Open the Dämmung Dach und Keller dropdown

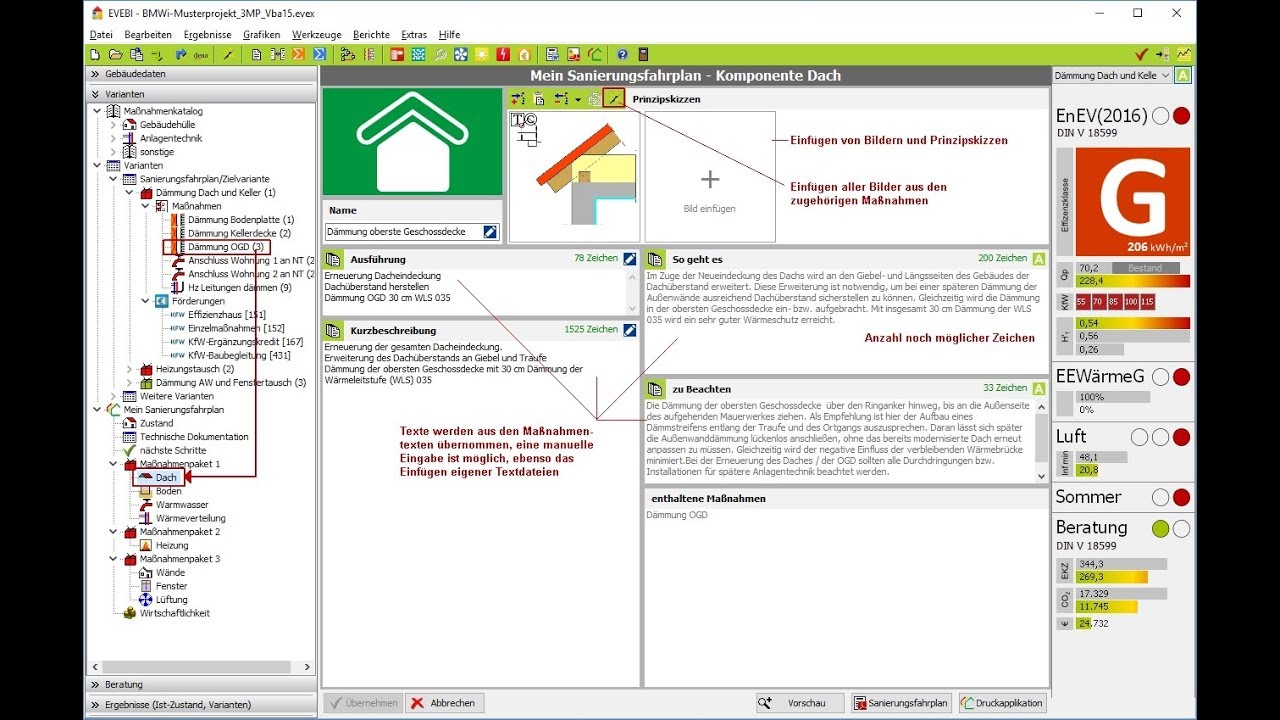[1113, 76]
